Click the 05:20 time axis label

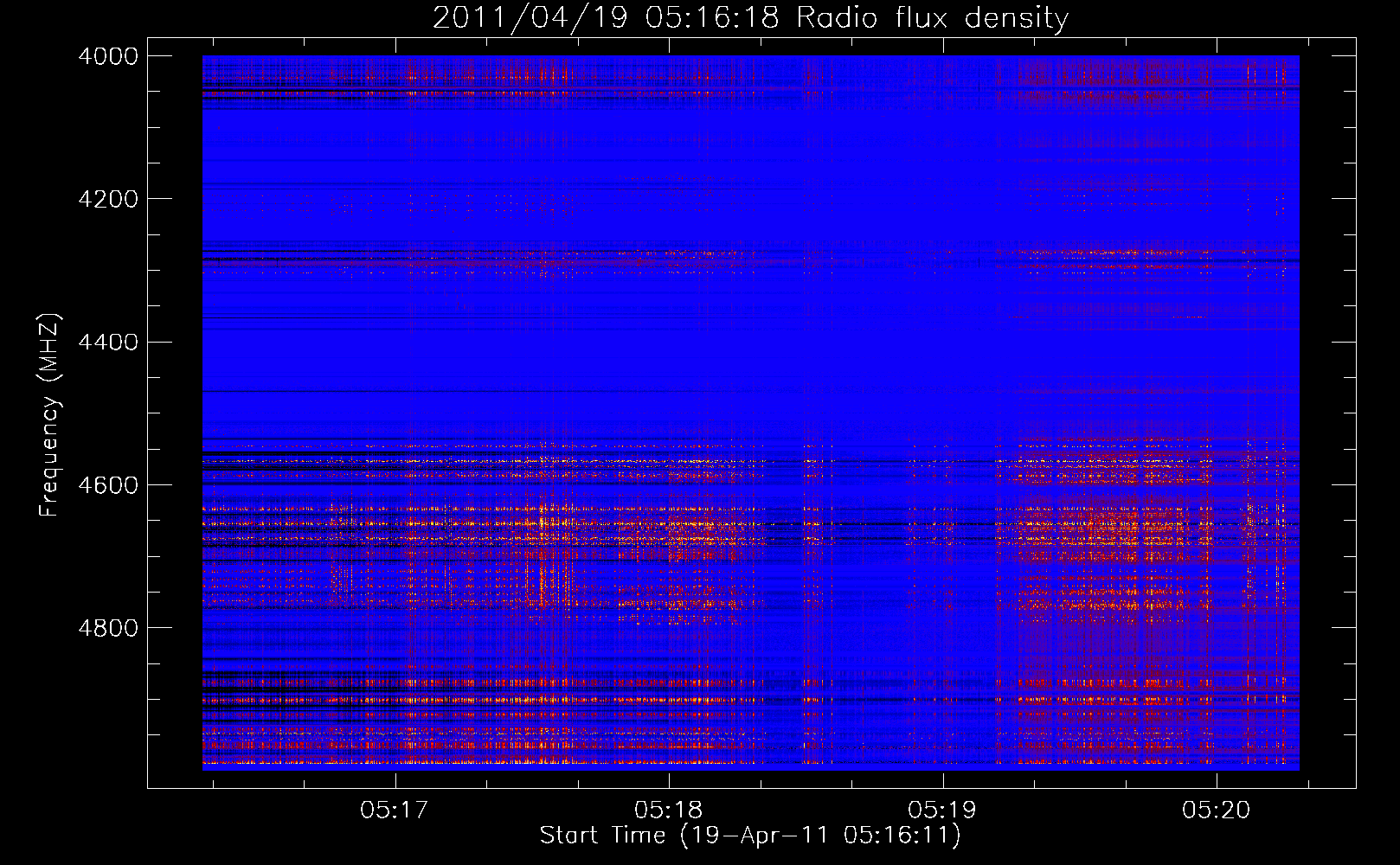(1217, 811)
